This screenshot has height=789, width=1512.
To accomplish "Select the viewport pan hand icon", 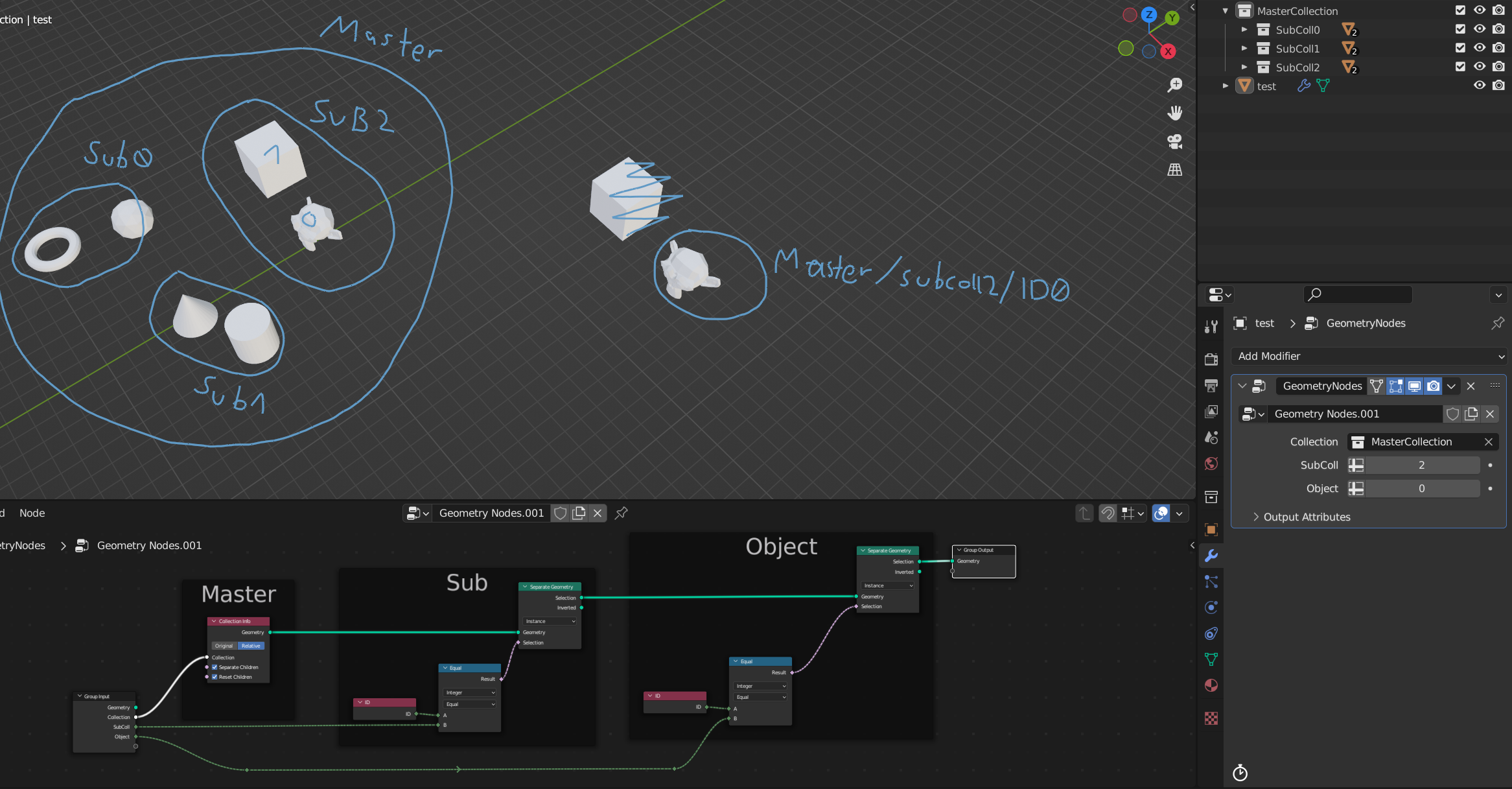I will coord(1174,113).
